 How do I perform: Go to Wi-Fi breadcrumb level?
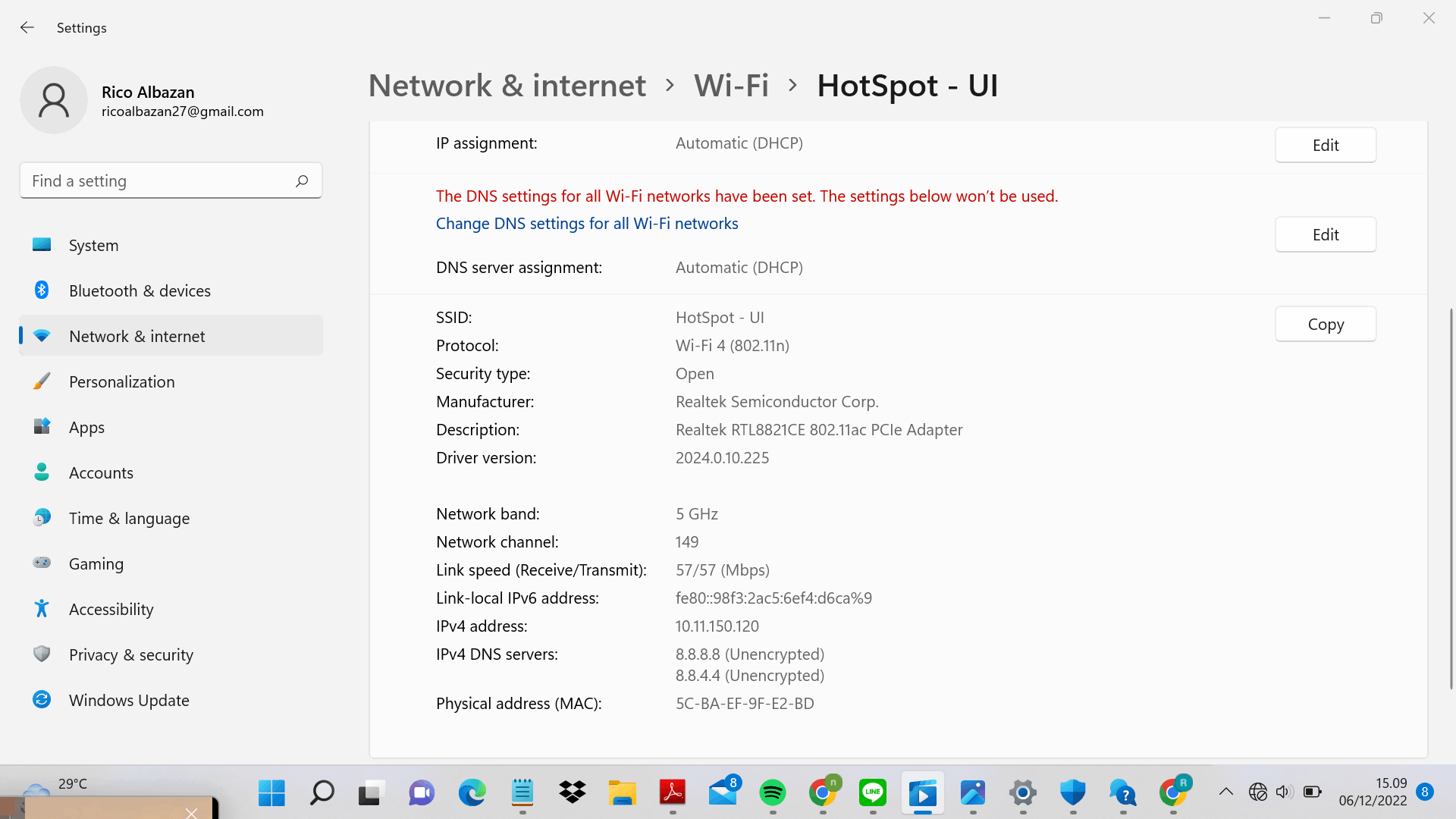tap(731, 85)
